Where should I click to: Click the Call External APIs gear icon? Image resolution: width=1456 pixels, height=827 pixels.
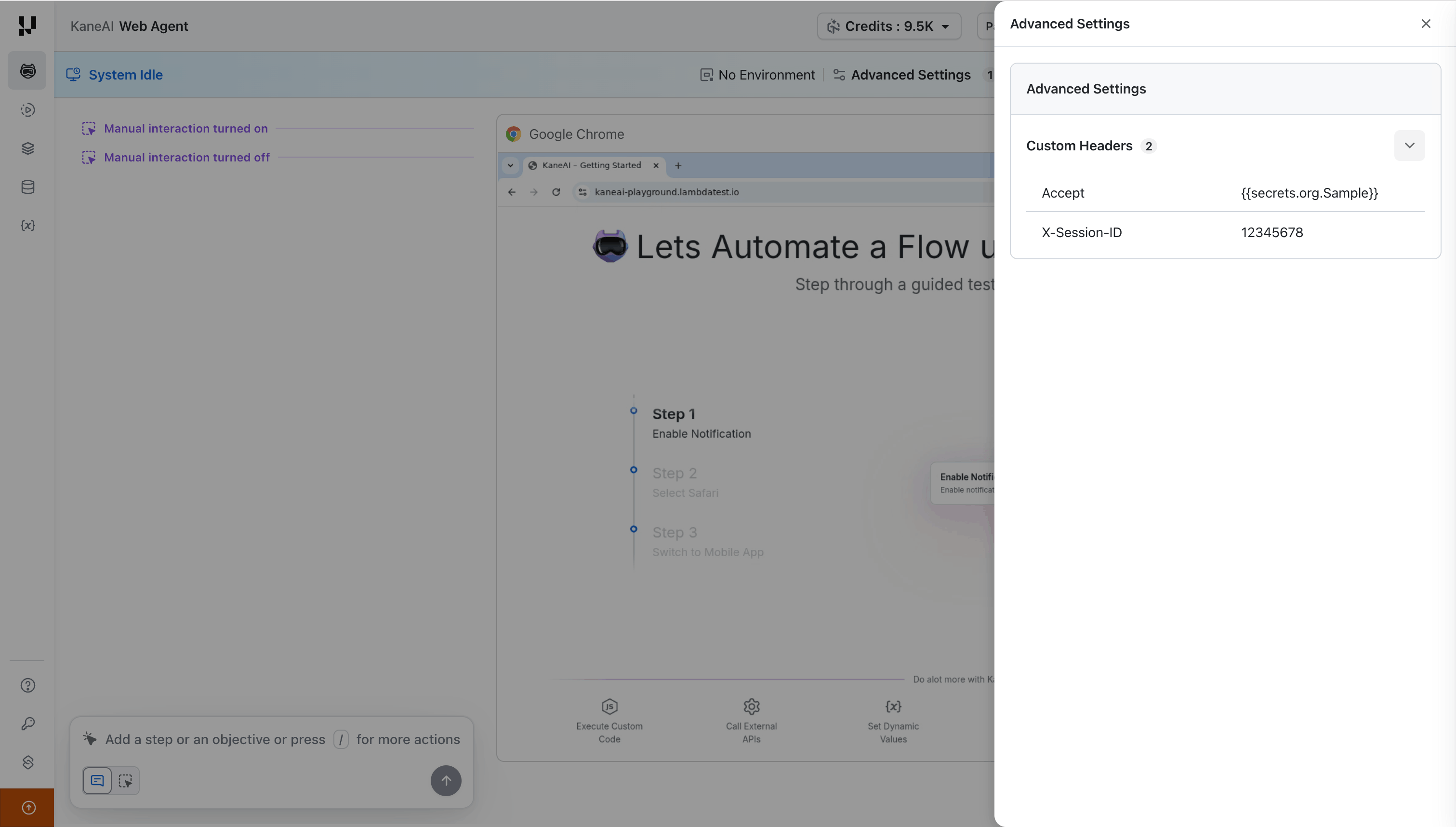(751, 707)
